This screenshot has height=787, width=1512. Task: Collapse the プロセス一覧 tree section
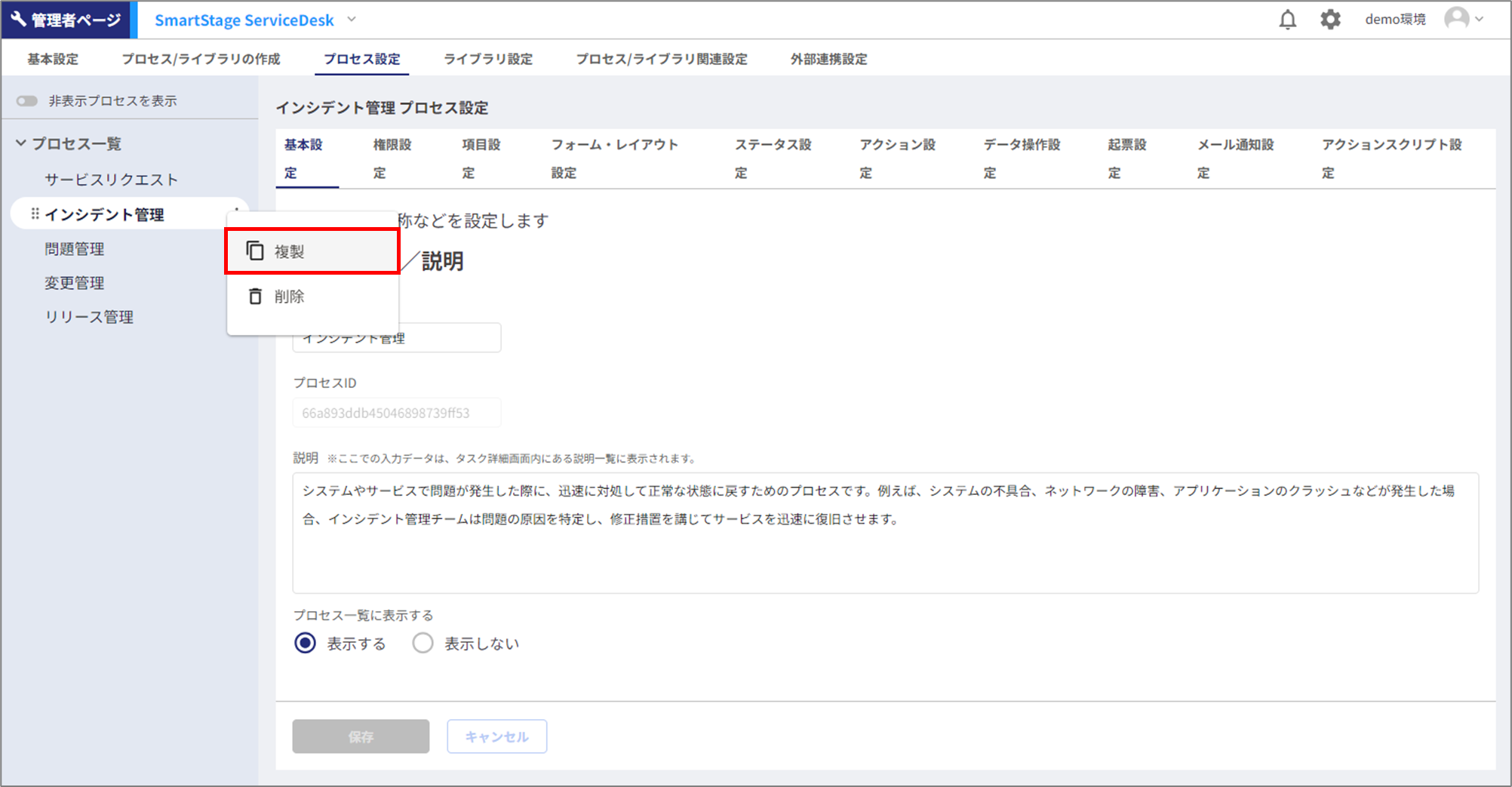click(21, 143)
